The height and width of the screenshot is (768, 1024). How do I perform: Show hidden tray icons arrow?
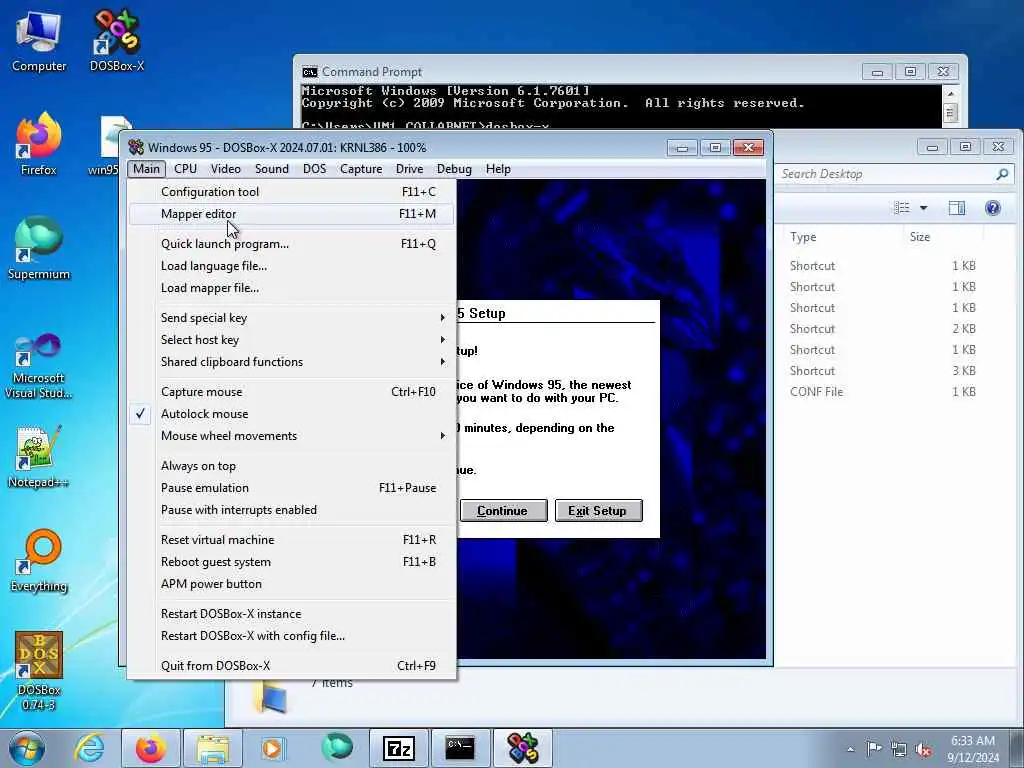click(x=850, y=750)
